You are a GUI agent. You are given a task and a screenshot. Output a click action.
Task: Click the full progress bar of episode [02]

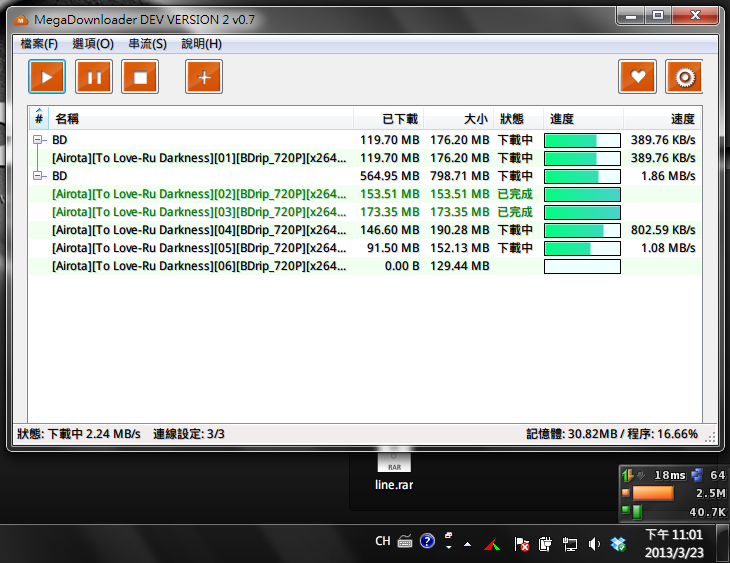[x=582, y=194]
